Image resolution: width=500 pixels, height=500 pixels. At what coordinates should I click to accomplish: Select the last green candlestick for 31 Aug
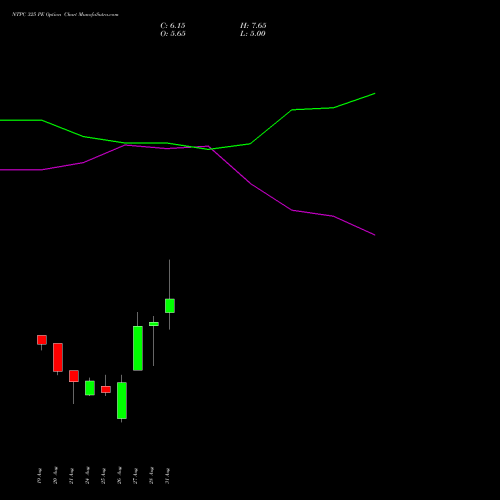[170, 306]
